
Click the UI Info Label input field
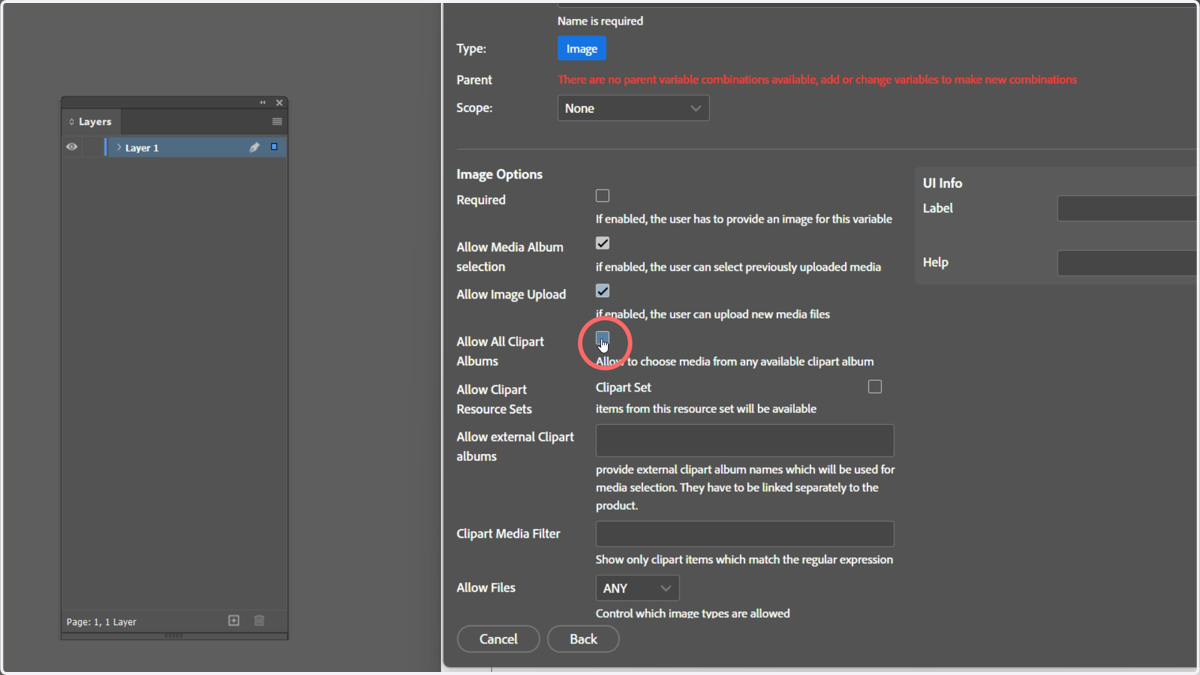pyautogui.click(x=1128, y=208)
